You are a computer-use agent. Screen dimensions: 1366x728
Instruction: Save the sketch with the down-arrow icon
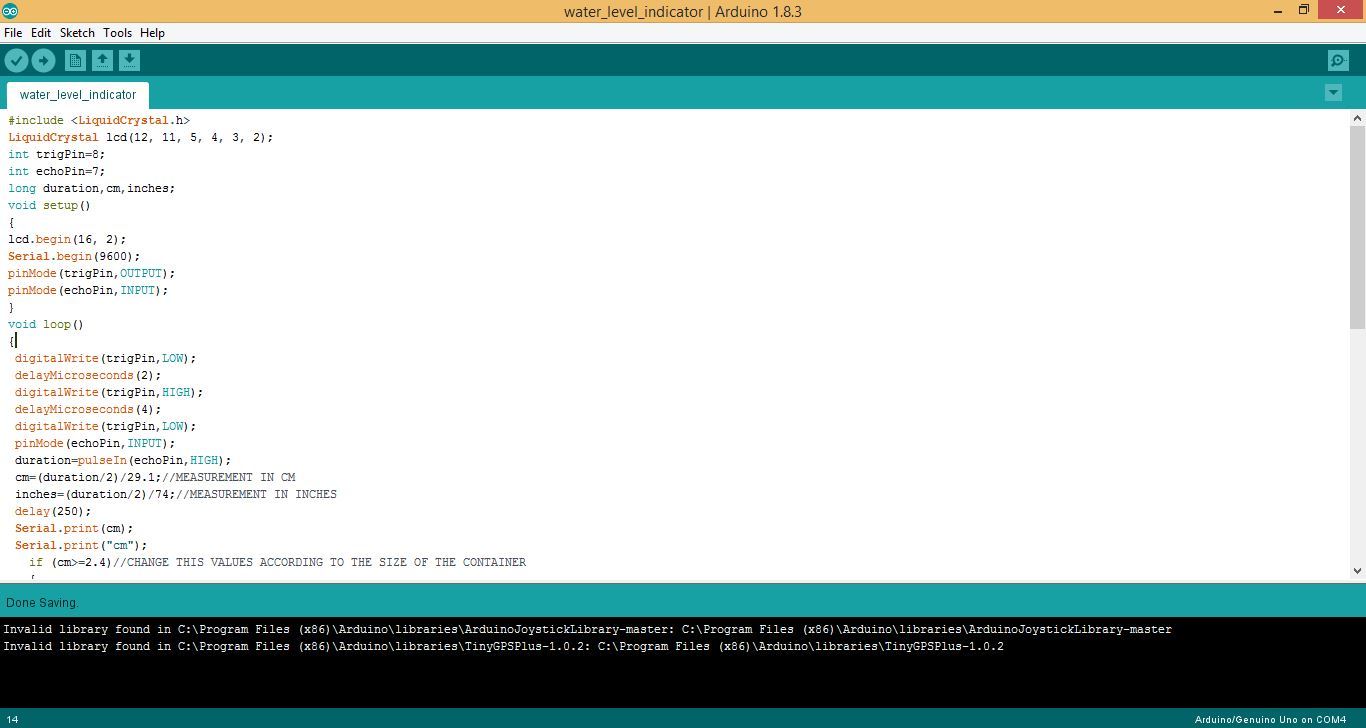pos(129,61)
